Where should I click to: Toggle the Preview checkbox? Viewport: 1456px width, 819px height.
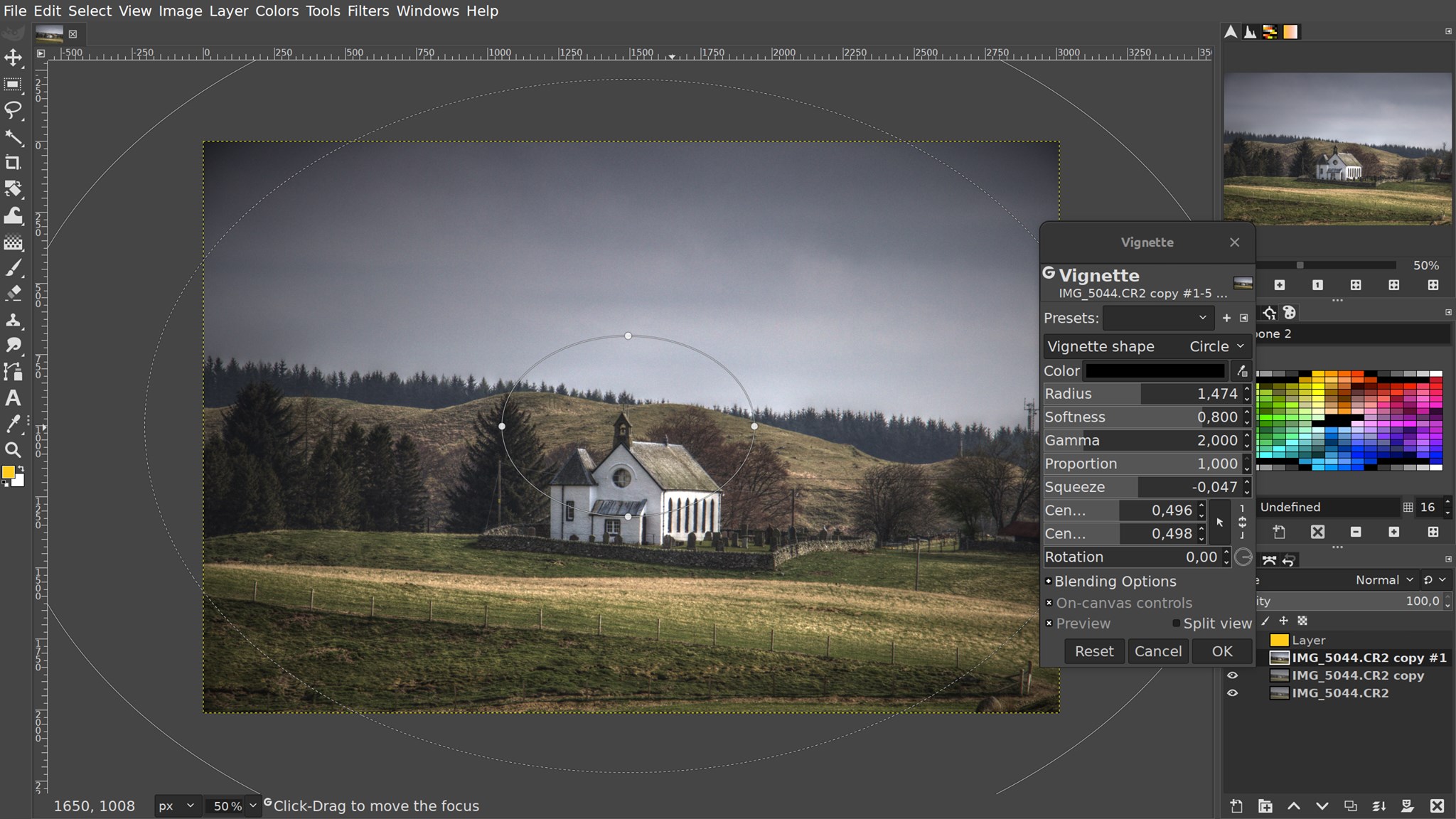pos(1049,623)
